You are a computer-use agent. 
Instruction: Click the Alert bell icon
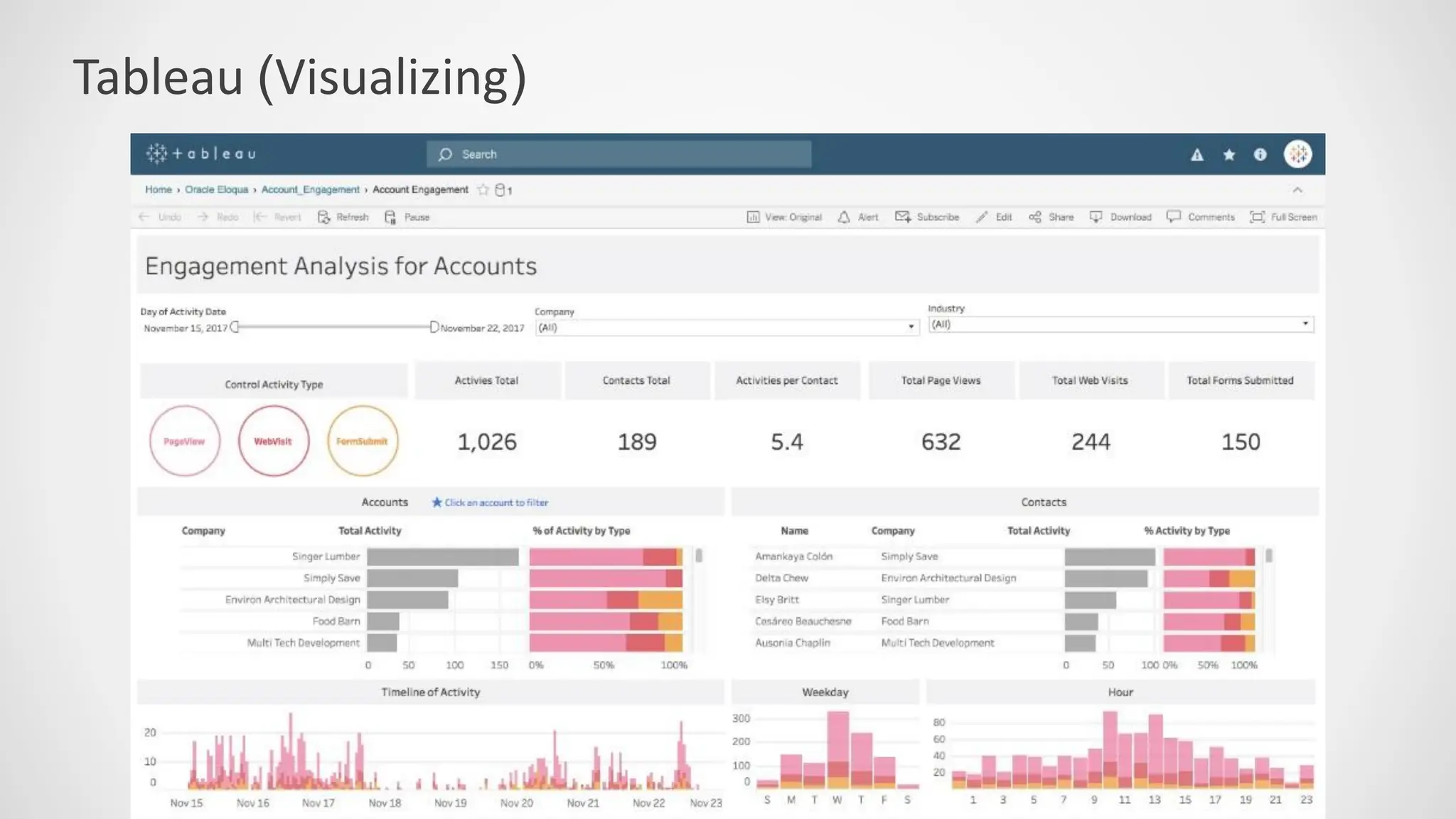click(x=844, y=217)
